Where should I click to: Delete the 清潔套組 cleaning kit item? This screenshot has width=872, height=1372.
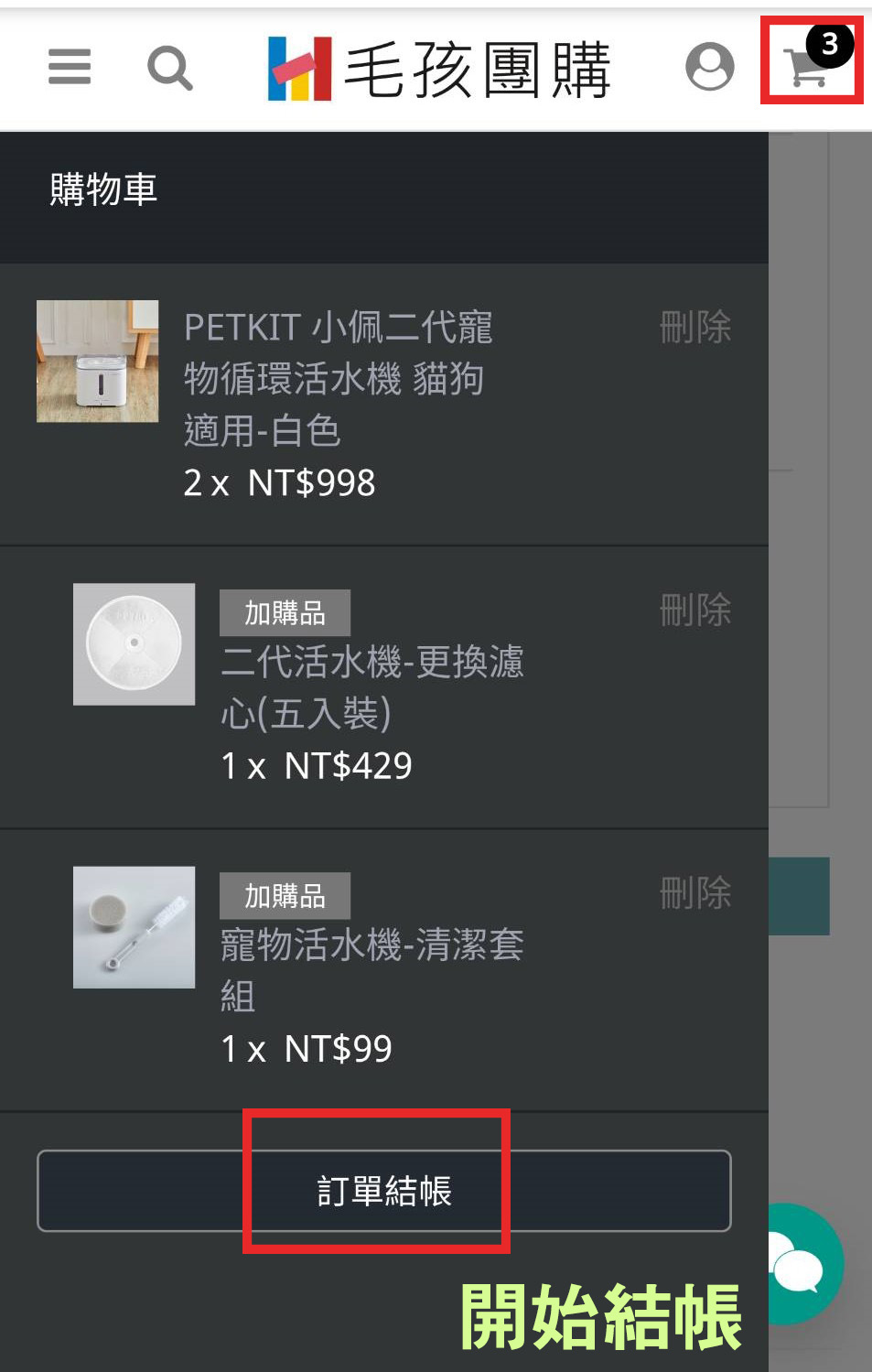(695, 892)
